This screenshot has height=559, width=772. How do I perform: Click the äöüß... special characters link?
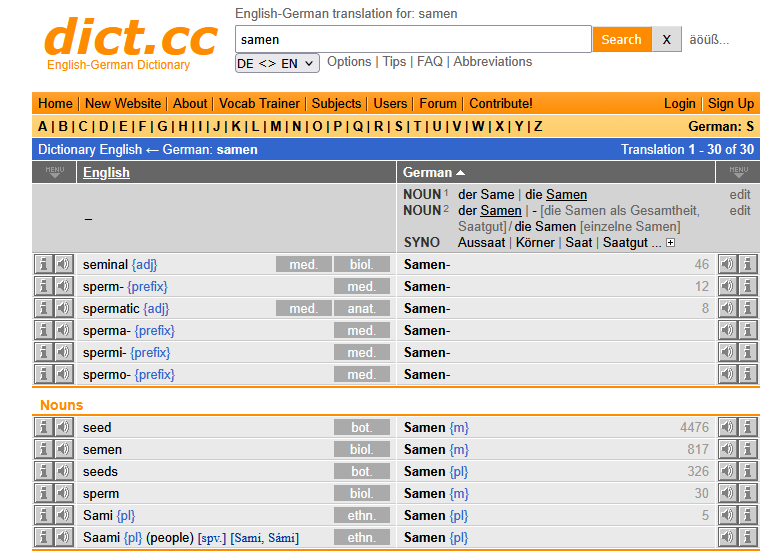point(709,39)
